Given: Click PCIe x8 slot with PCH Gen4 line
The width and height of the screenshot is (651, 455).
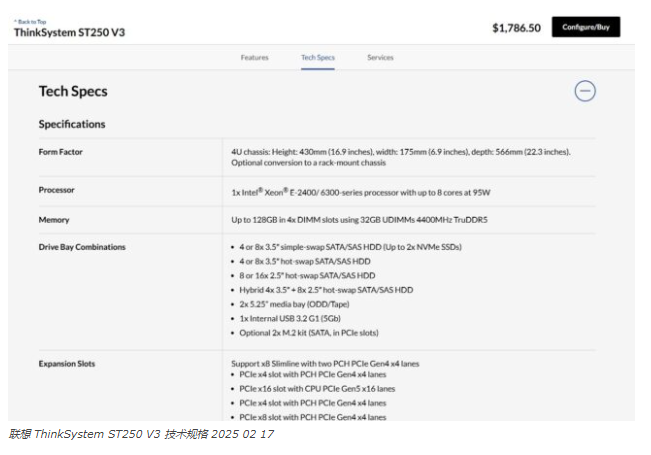Looking at the screenshot, I should (313, 417).
